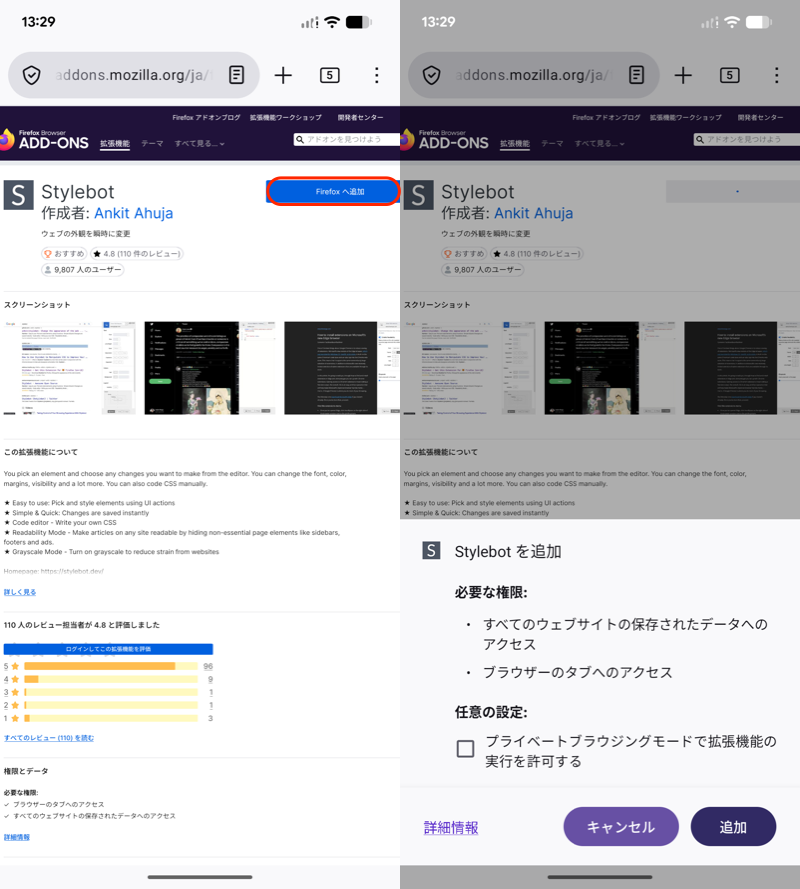Tap the tab counter showing 5
The height and width of the screenshot is (889, 800).
click(x=329, y=75)
